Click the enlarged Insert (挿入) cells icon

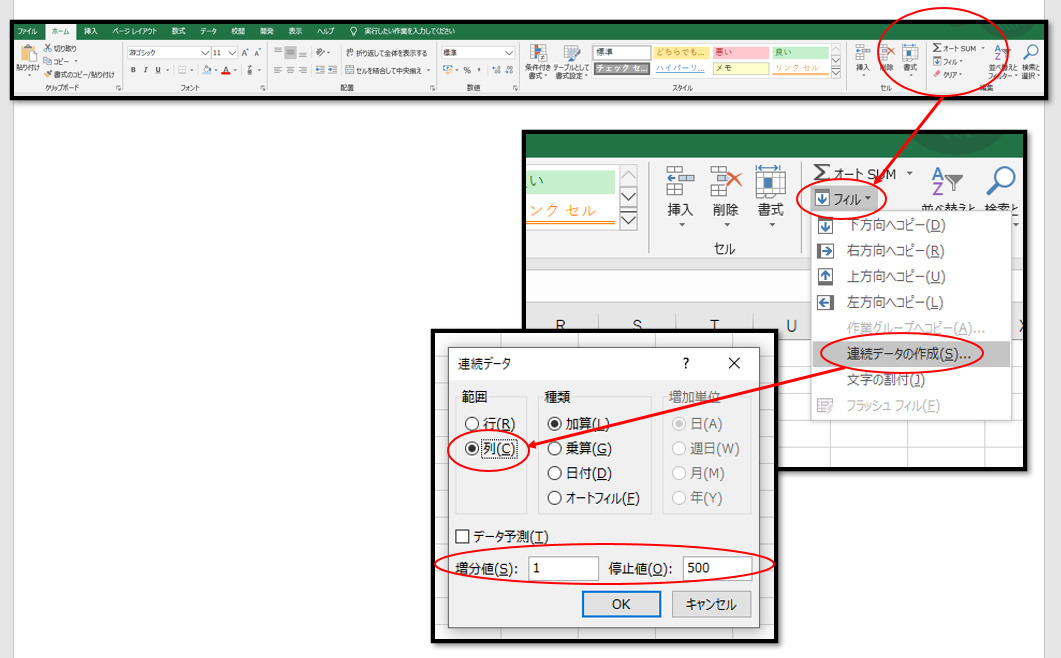(680, 182)
